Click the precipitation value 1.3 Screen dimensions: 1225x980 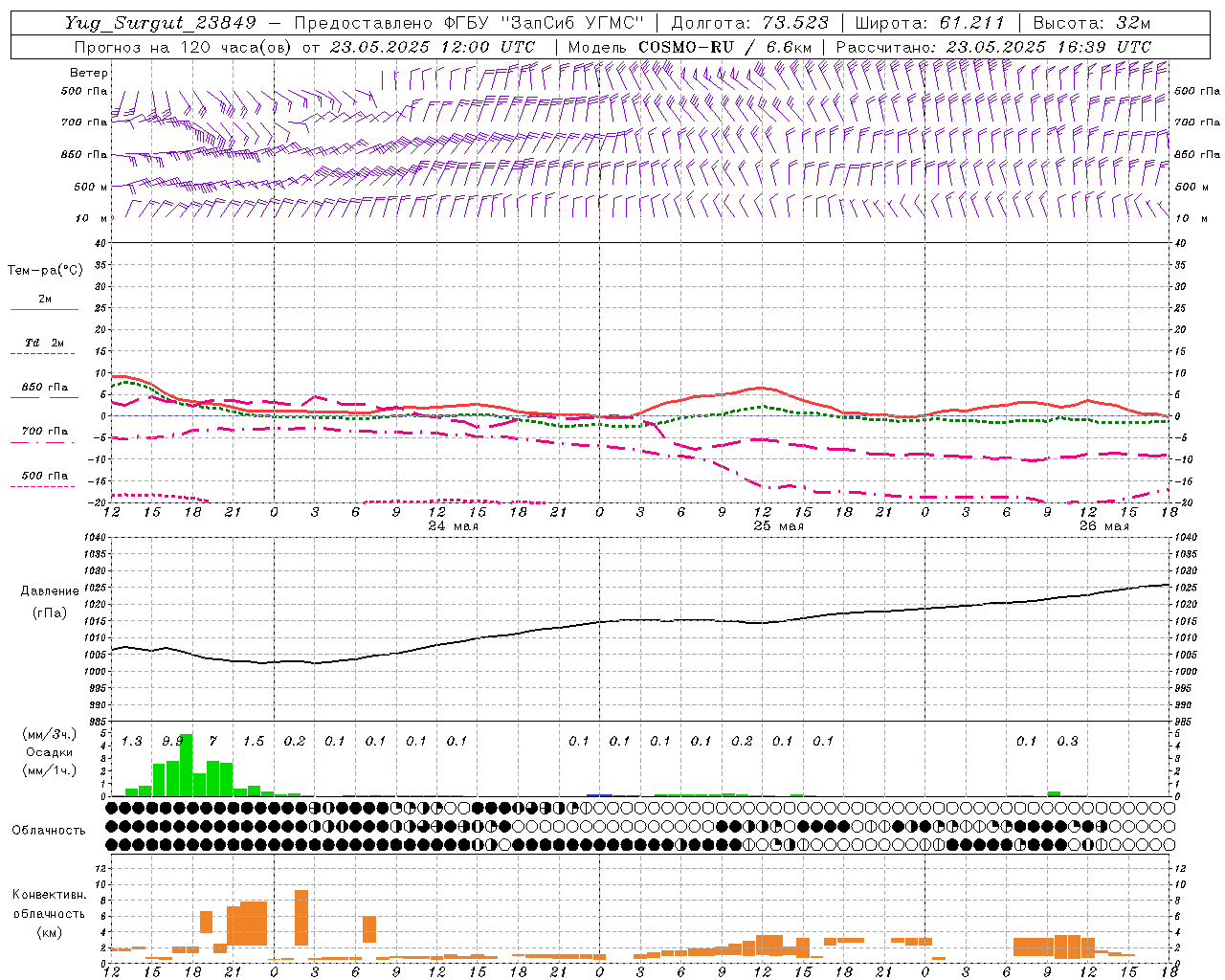coord(131,741)
